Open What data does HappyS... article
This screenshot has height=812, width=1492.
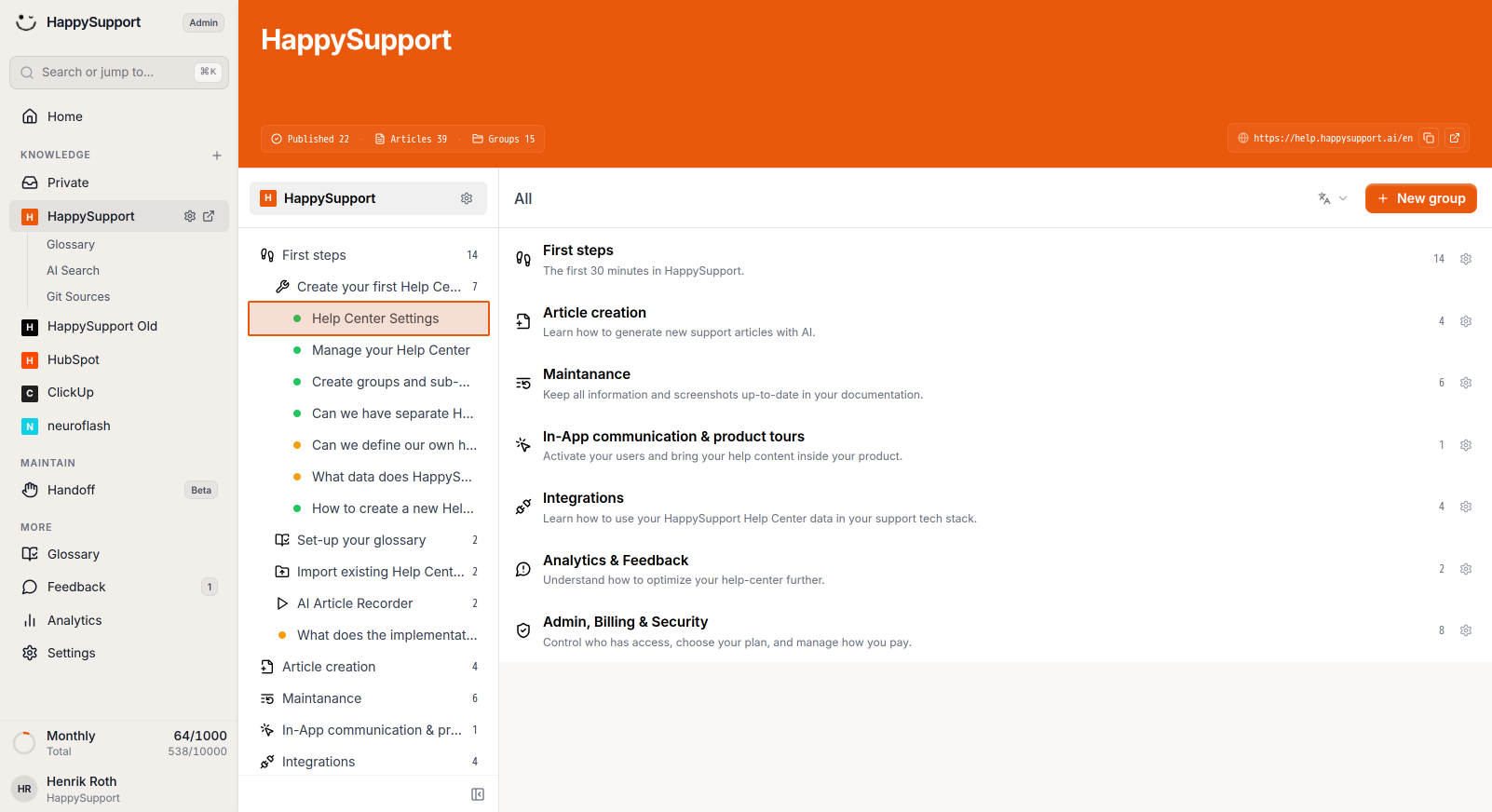(369, 477)
